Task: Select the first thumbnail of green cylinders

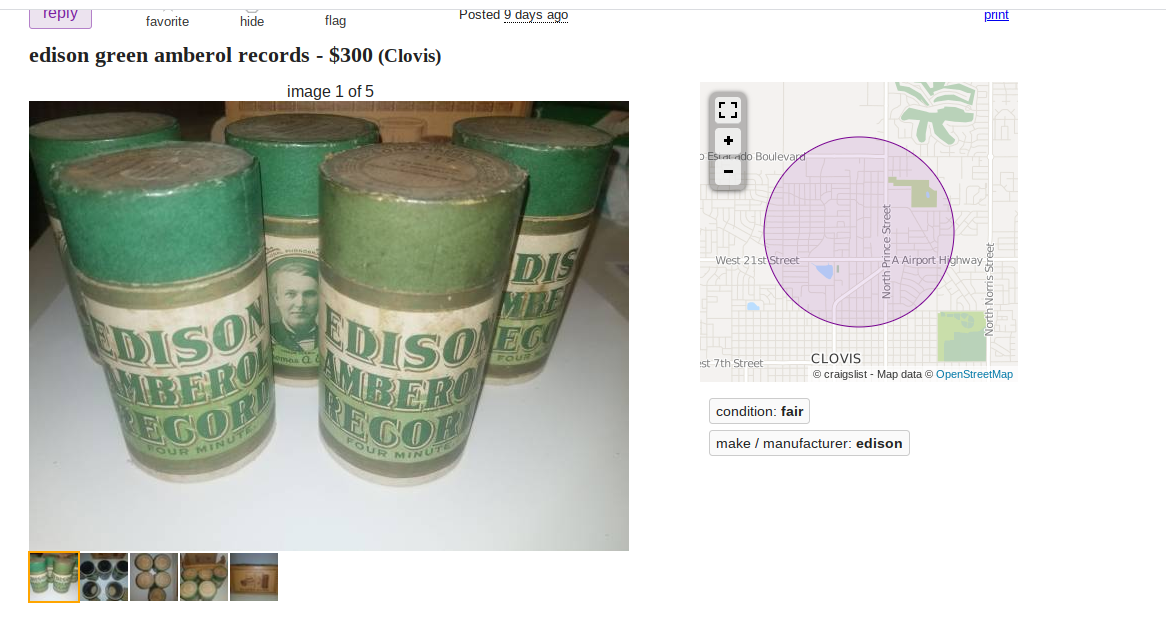Action: pyautogui.click(x=54, y=577)
